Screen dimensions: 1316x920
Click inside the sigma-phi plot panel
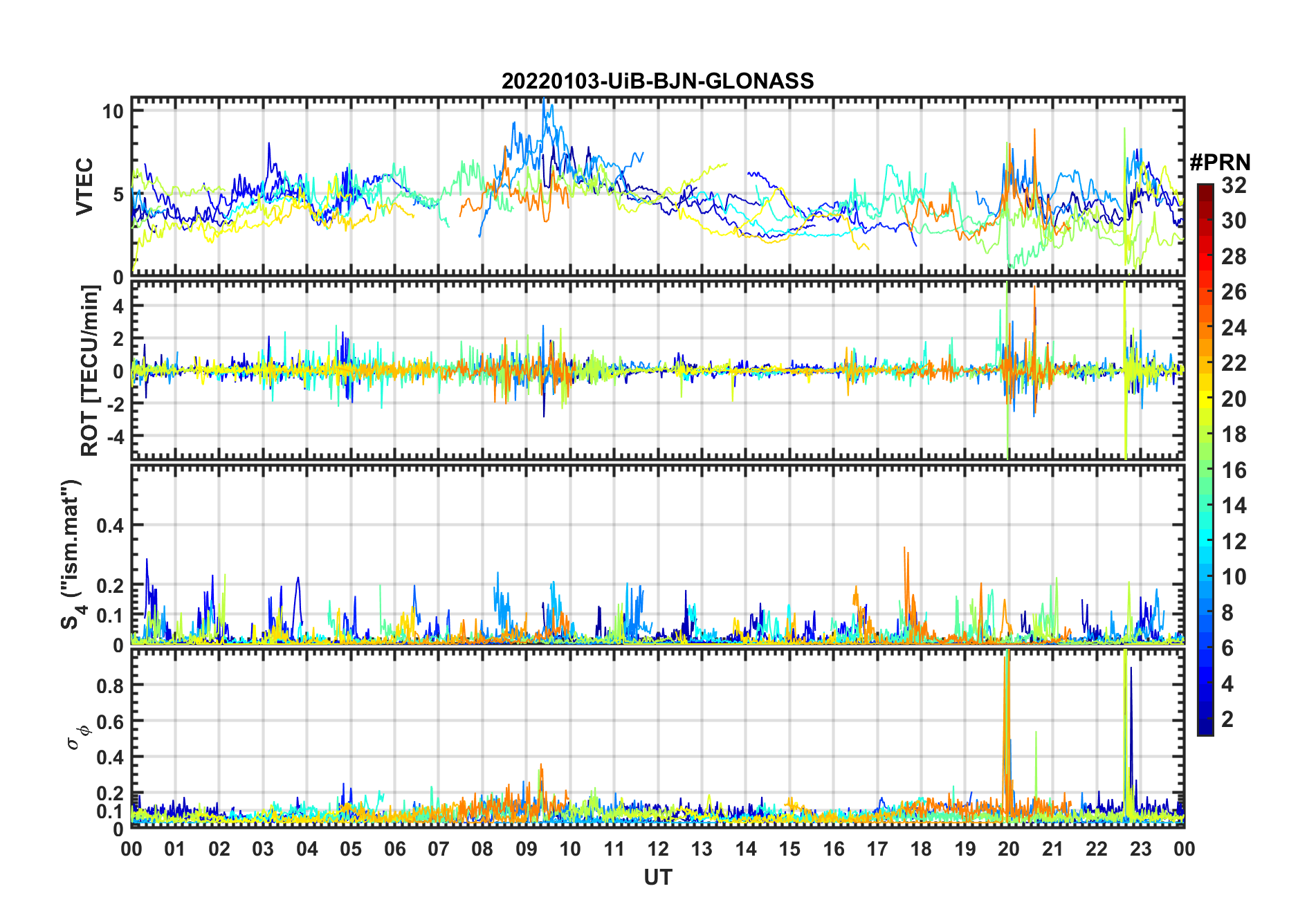click(657, 738)
